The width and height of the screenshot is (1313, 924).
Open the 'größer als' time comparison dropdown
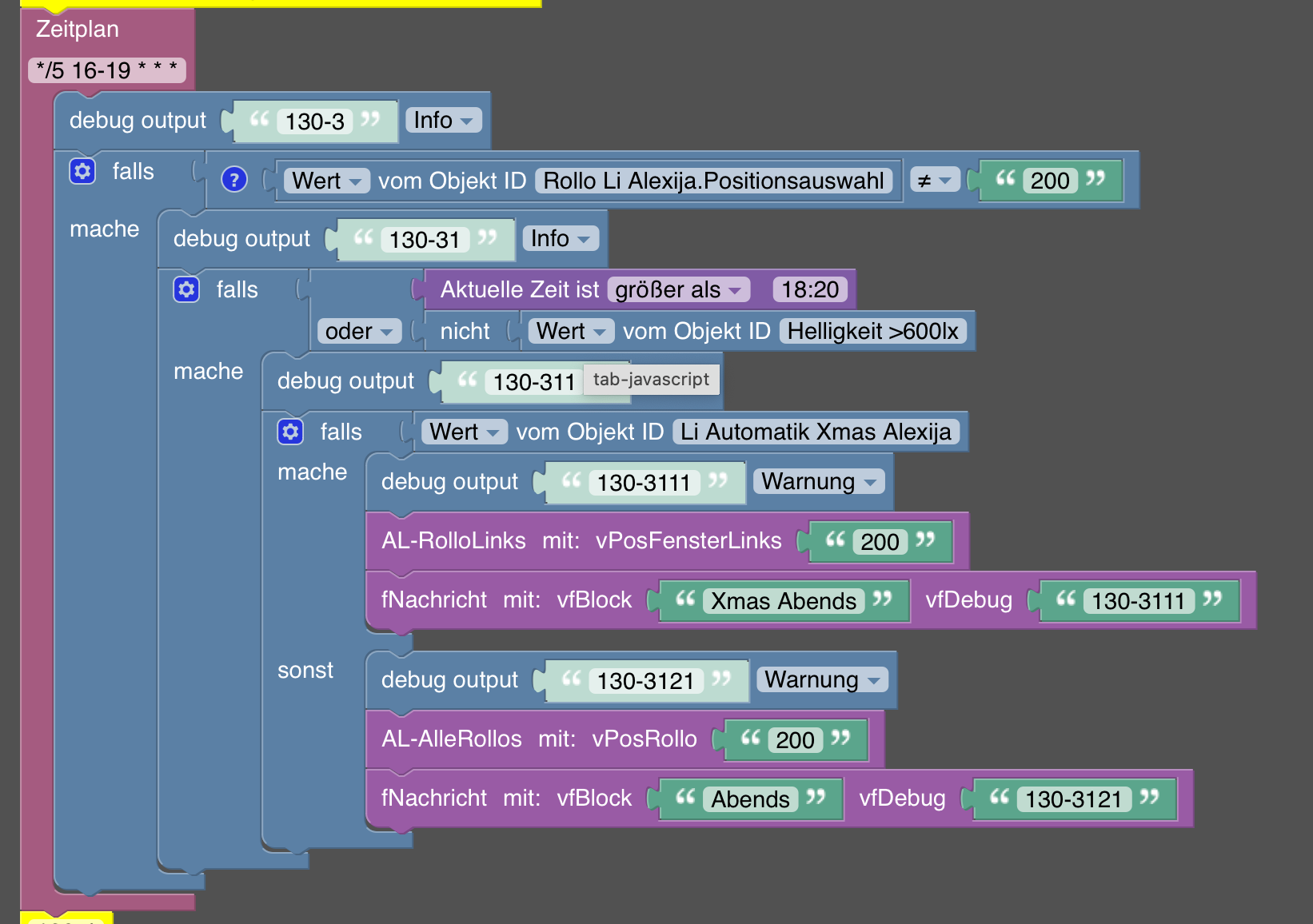(678, 289)
